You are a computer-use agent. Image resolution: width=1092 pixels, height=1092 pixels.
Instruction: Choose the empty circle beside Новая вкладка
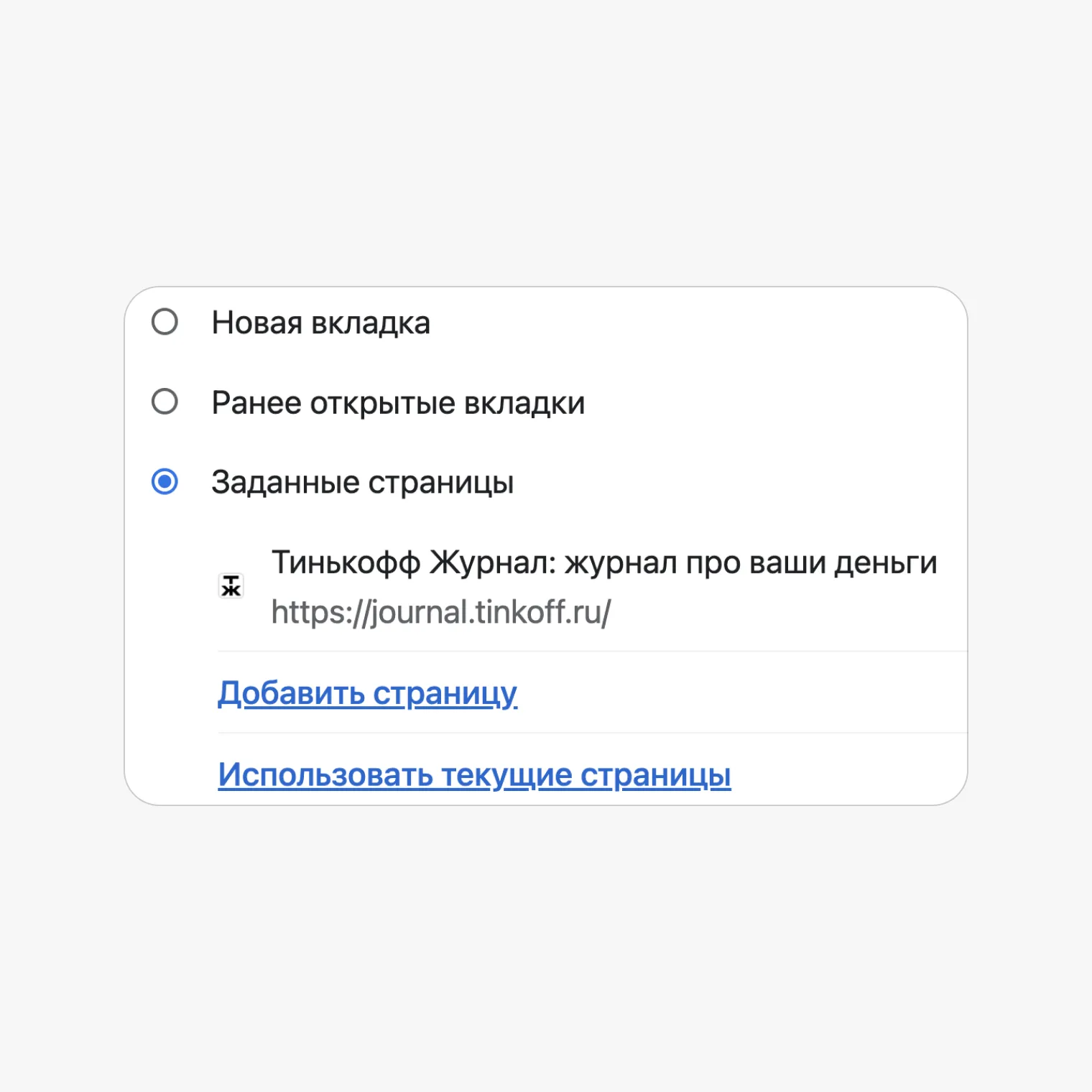(165, 322)
